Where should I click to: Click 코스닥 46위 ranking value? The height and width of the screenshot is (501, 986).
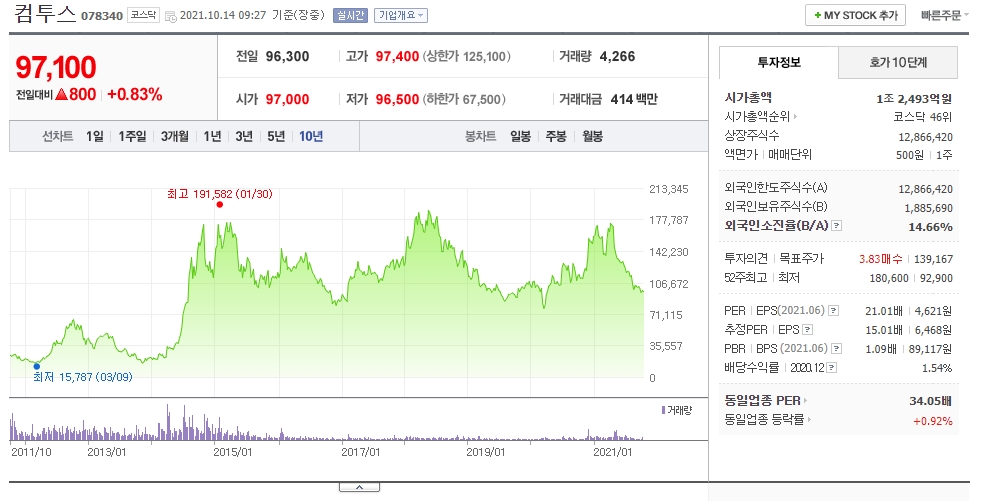pos(922,117)
